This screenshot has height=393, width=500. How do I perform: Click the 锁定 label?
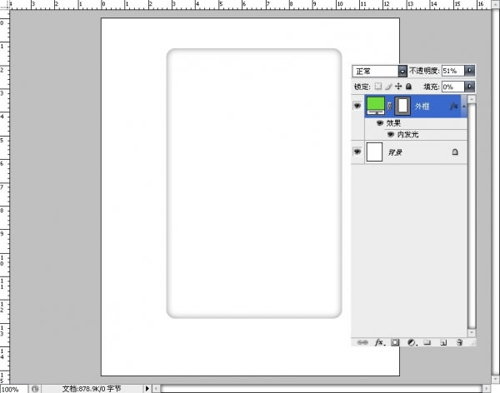pos(362,87)
